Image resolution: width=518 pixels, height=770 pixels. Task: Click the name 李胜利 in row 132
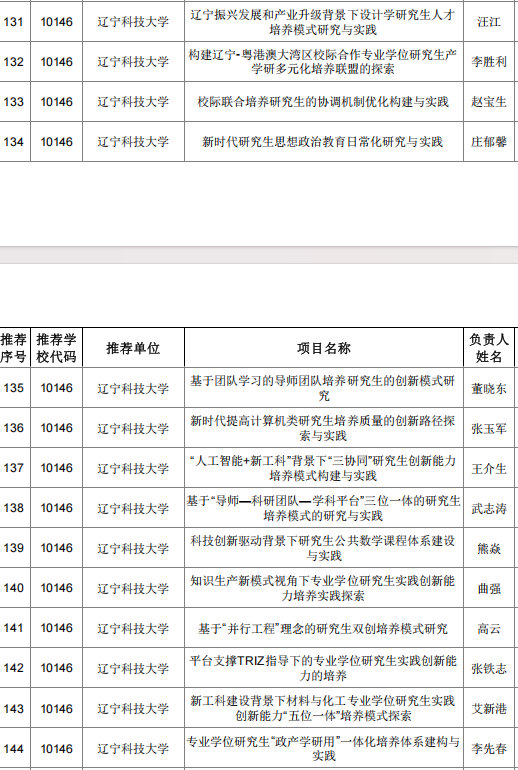[489, 62]
